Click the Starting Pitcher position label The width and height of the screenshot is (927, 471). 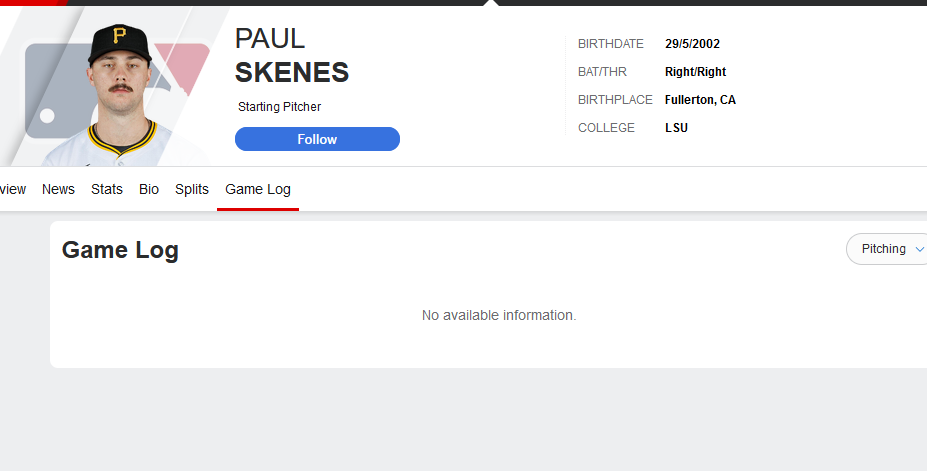pyautogui.click(x=280, y=107)
